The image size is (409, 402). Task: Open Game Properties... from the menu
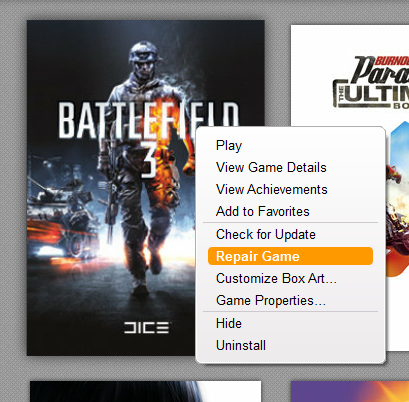tap(271, 300)
